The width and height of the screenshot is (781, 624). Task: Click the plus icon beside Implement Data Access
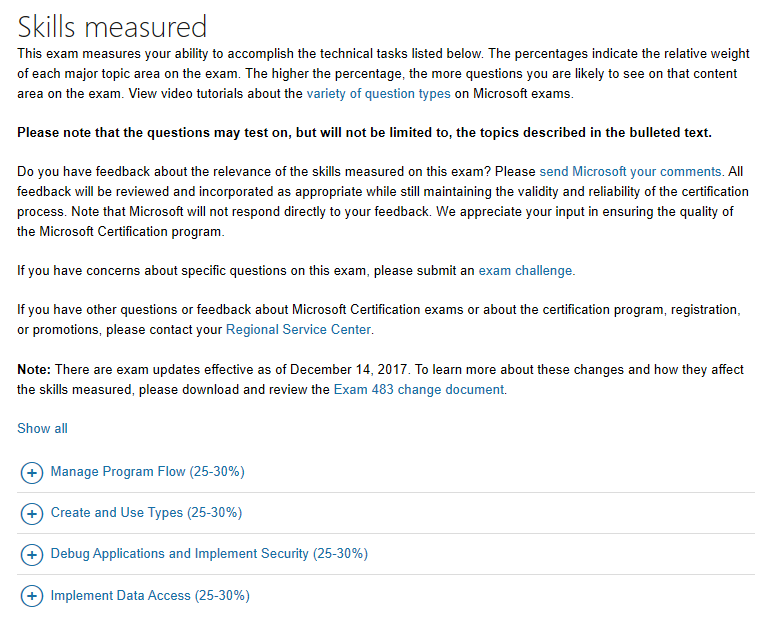(31, 596)
